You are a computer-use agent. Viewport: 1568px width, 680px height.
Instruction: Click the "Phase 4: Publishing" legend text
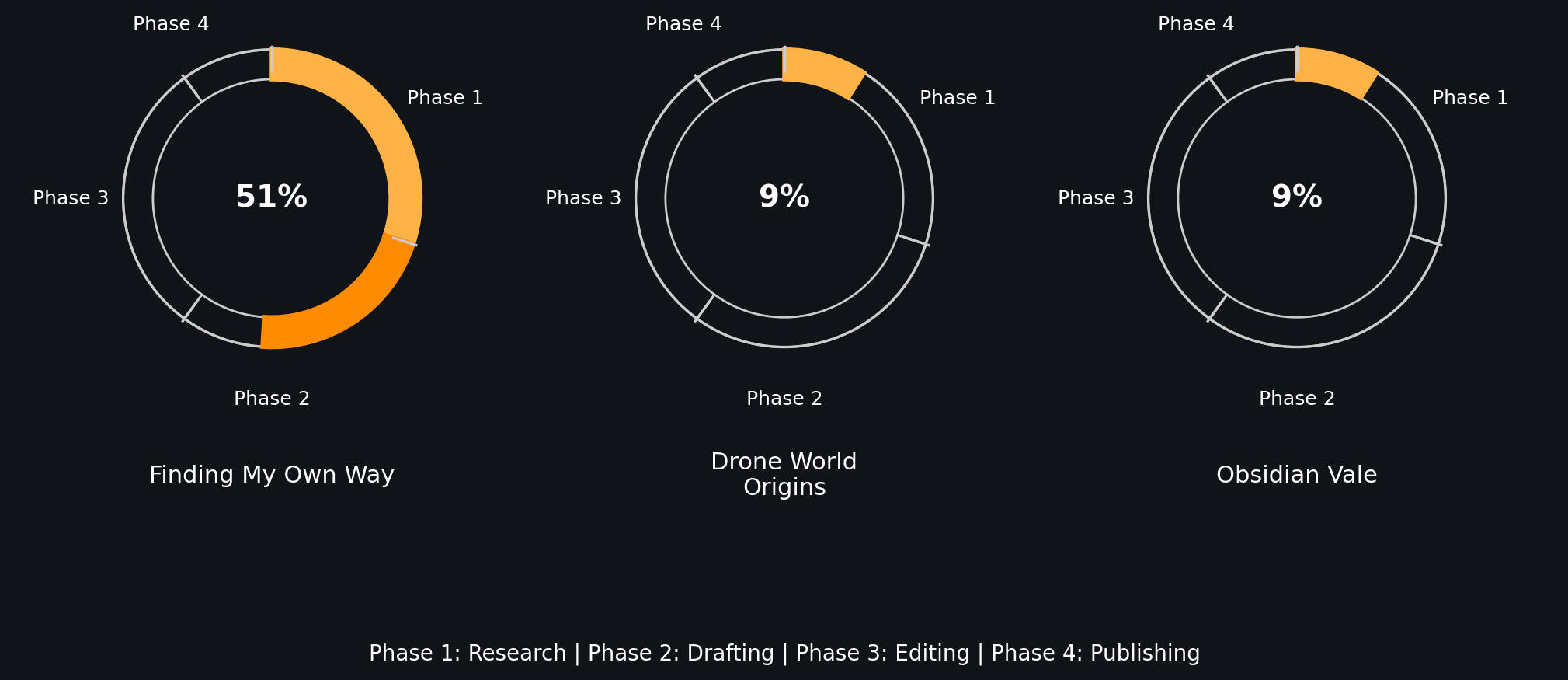point(1095,654)
